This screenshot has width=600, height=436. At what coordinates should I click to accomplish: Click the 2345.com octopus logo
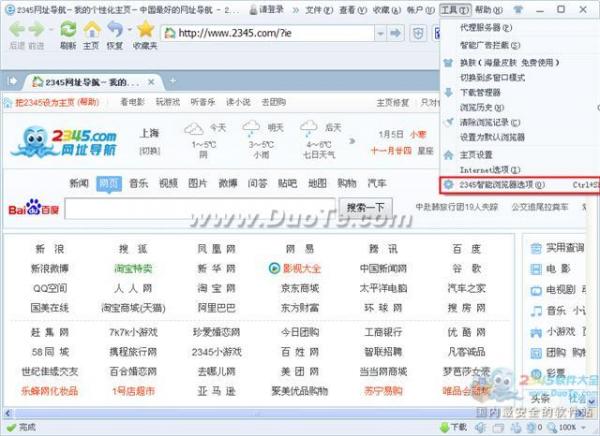pyautogui.click(x=64, y=142)
